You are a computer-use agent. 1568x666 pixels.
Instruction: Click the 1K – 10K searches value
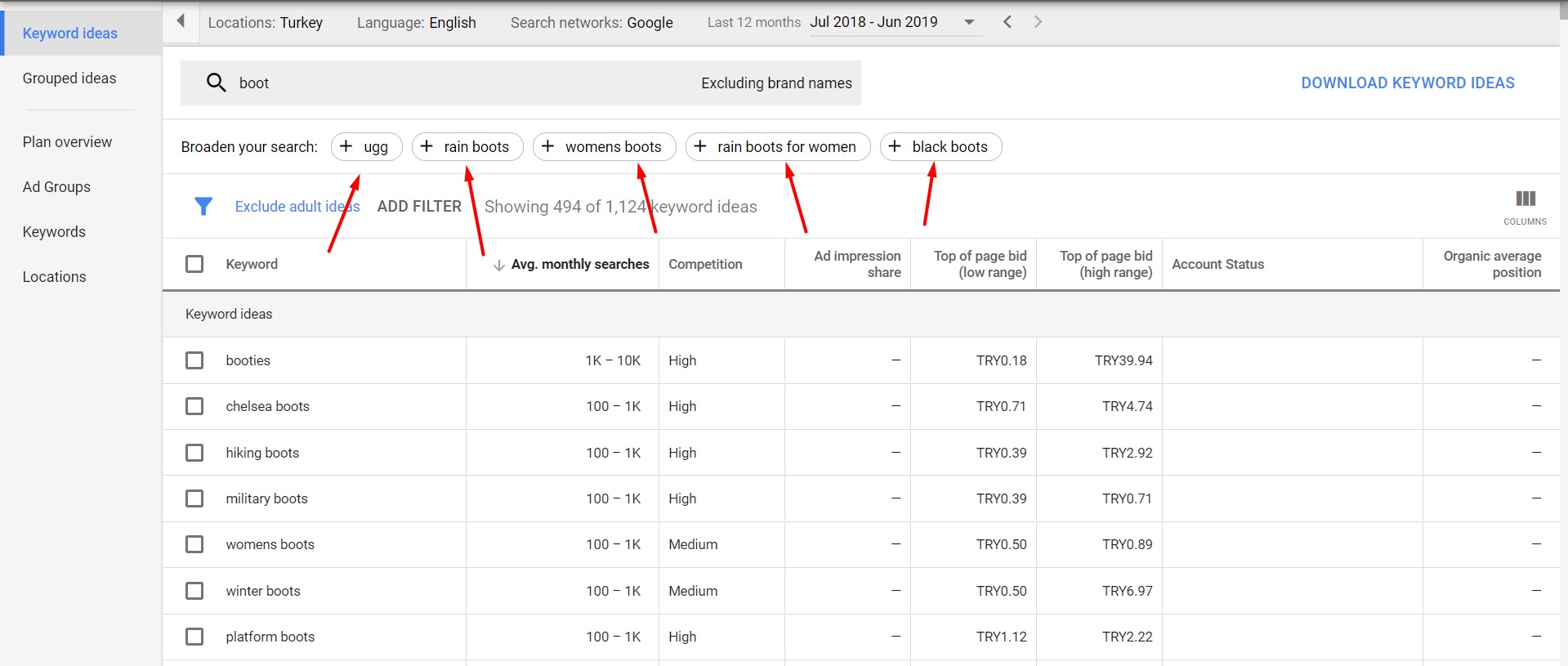(x=613, y=360)
